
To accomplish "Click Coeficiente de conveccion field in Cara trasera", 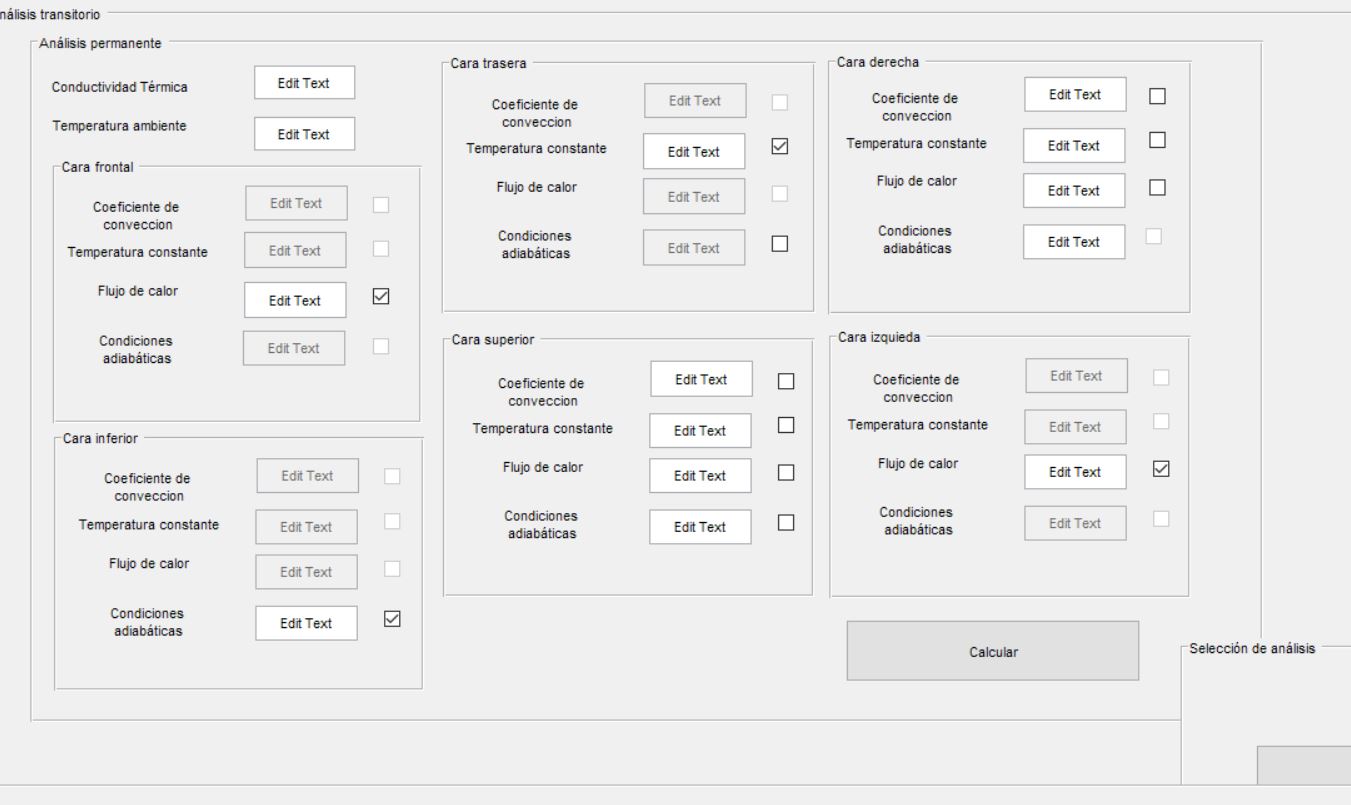I will pyautogui.click(x=695, y=101).
